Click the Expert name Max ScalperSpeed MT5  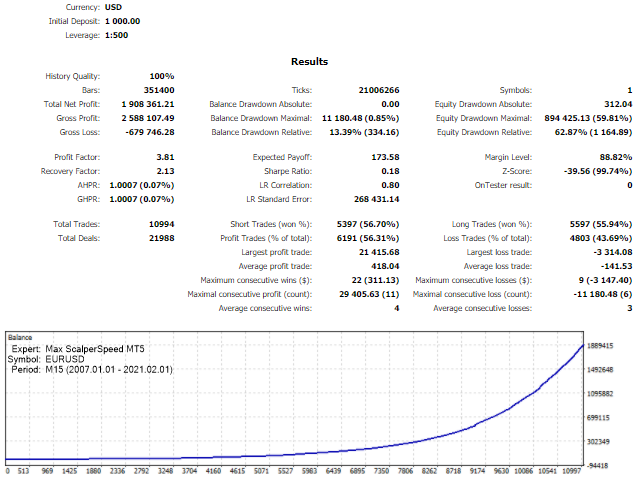[95, 349]
